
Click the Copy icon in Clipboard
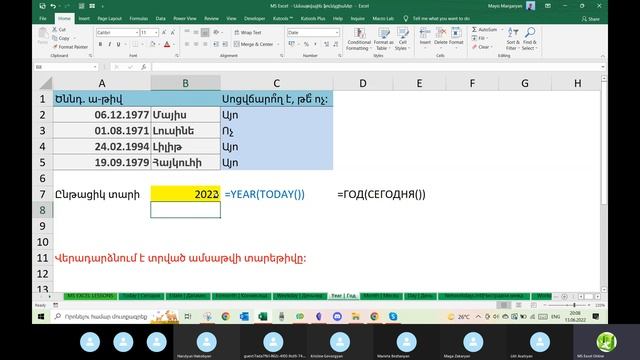pyautogui.click(x=55, y=38)
